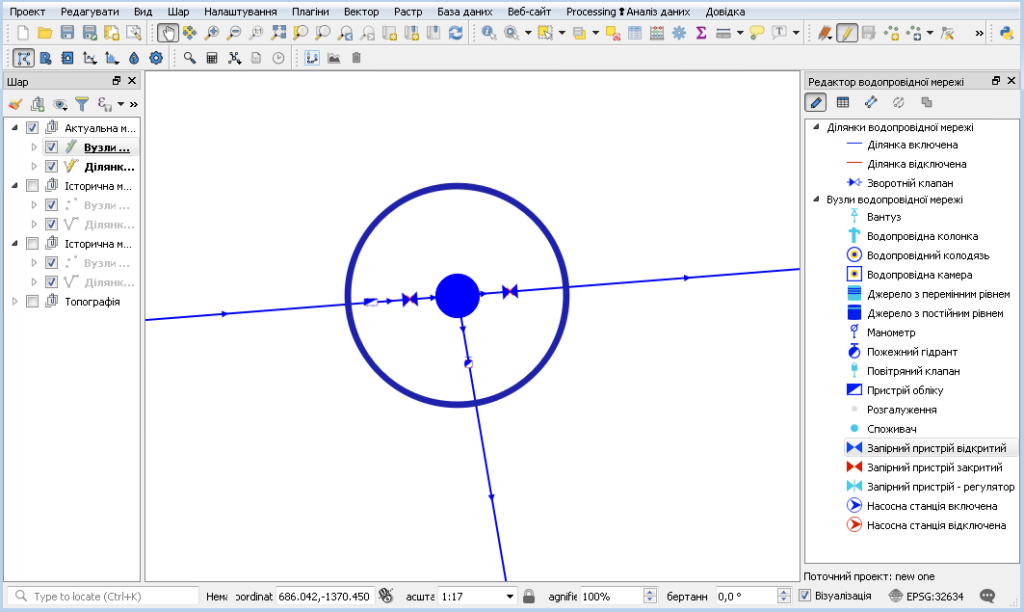Select the Pan Map hand tool

168,33
